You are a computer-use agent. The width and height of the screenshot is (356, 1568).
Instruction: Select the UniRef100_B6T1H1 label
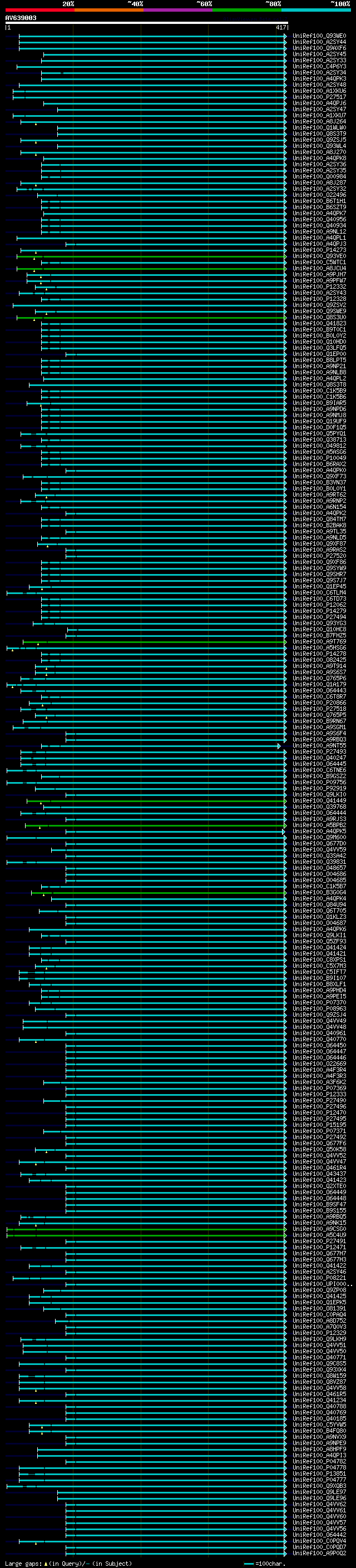click(x=319, y=201)
